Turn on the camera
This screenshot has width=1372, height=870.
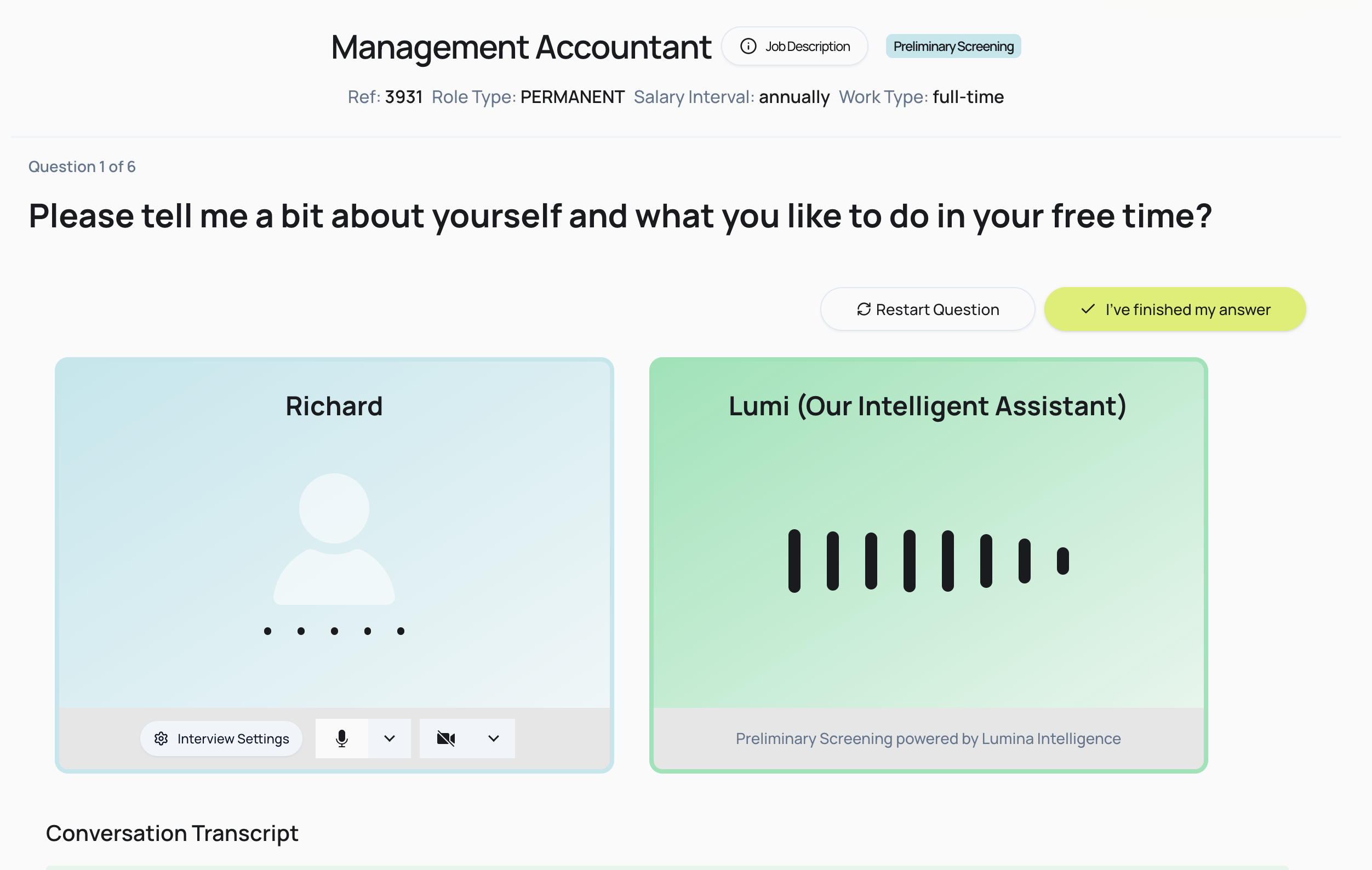click(x=445, y=739)
